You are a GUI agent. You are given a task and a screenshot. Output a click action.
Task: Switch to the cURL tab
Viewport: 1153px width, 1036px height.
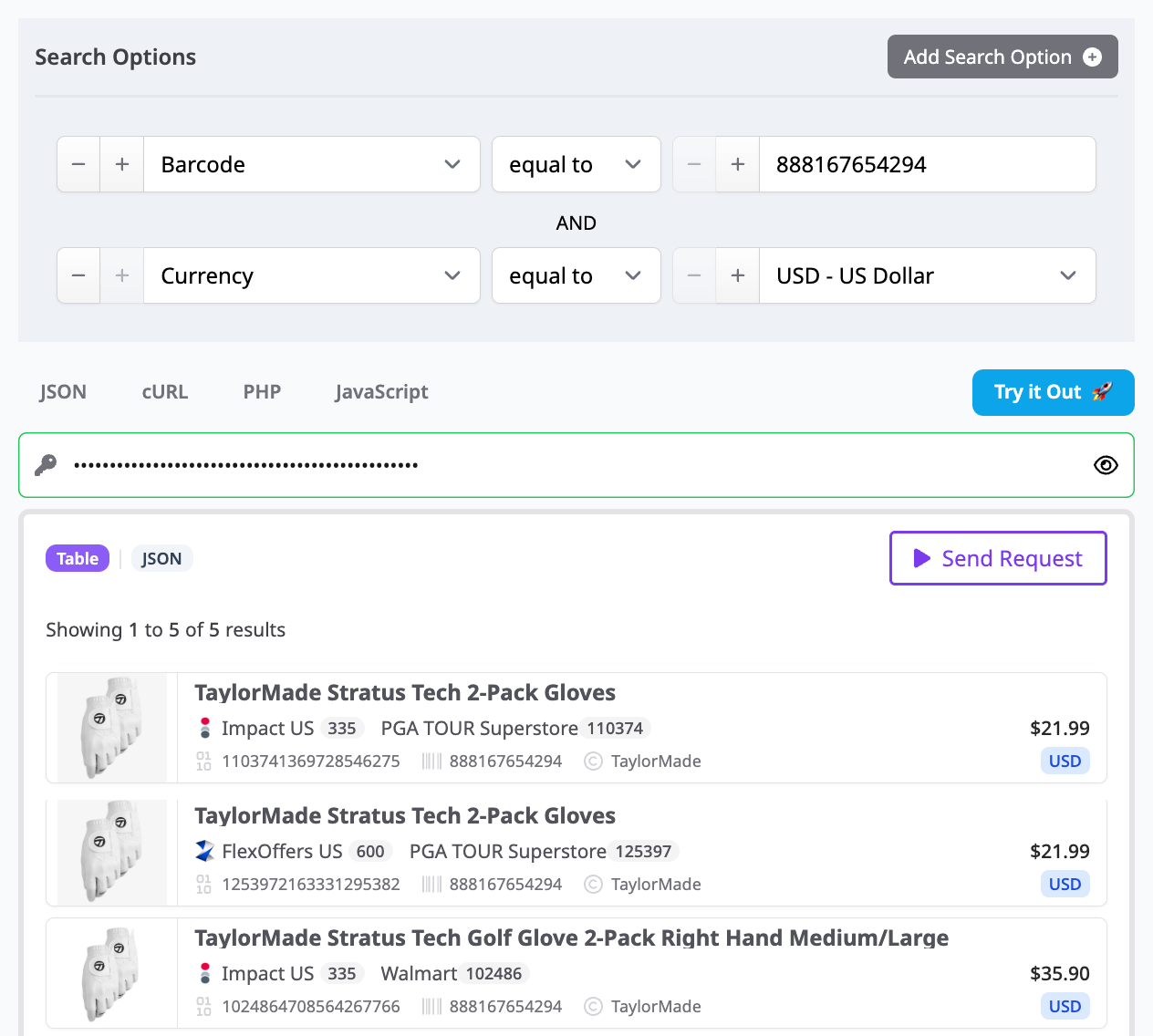pos(165,392)
